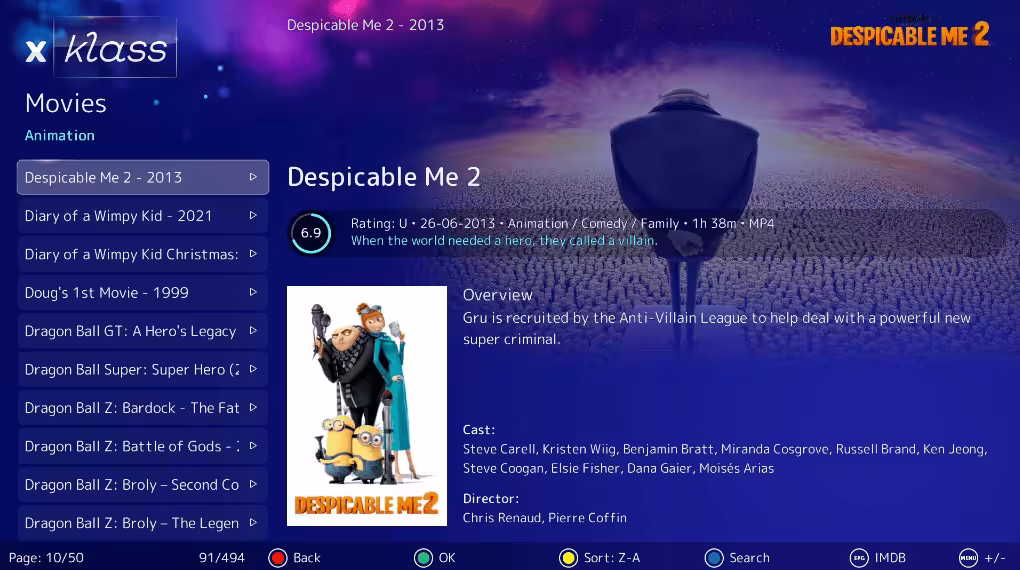The image size is (1020, 570).
Task: Click the Animation category label
Action: [60, 135]
